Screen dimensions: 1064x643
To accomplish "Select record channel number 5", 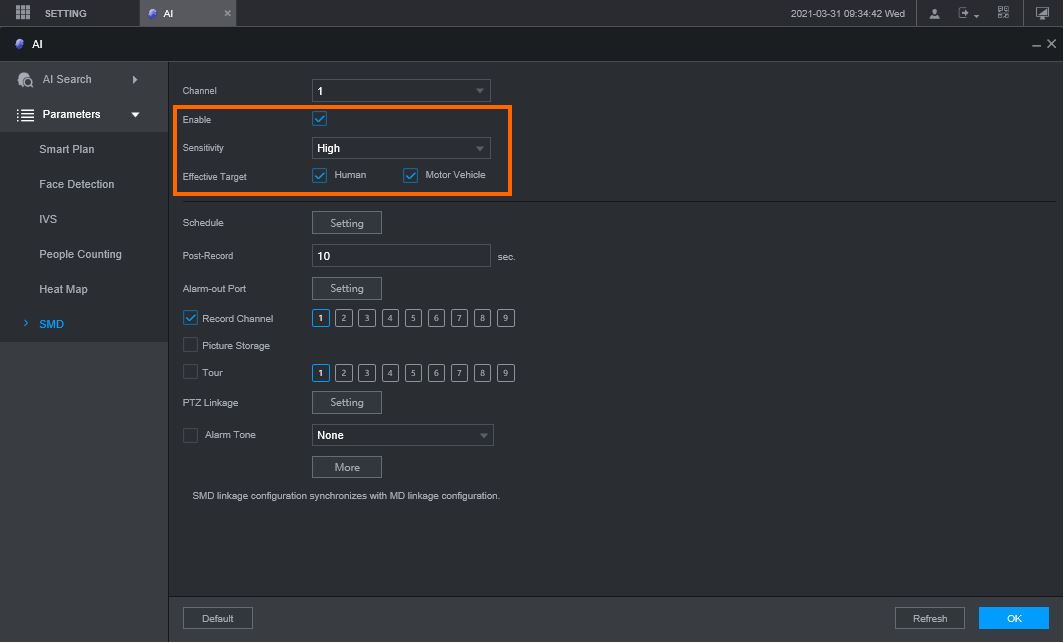I will [413, 319].
